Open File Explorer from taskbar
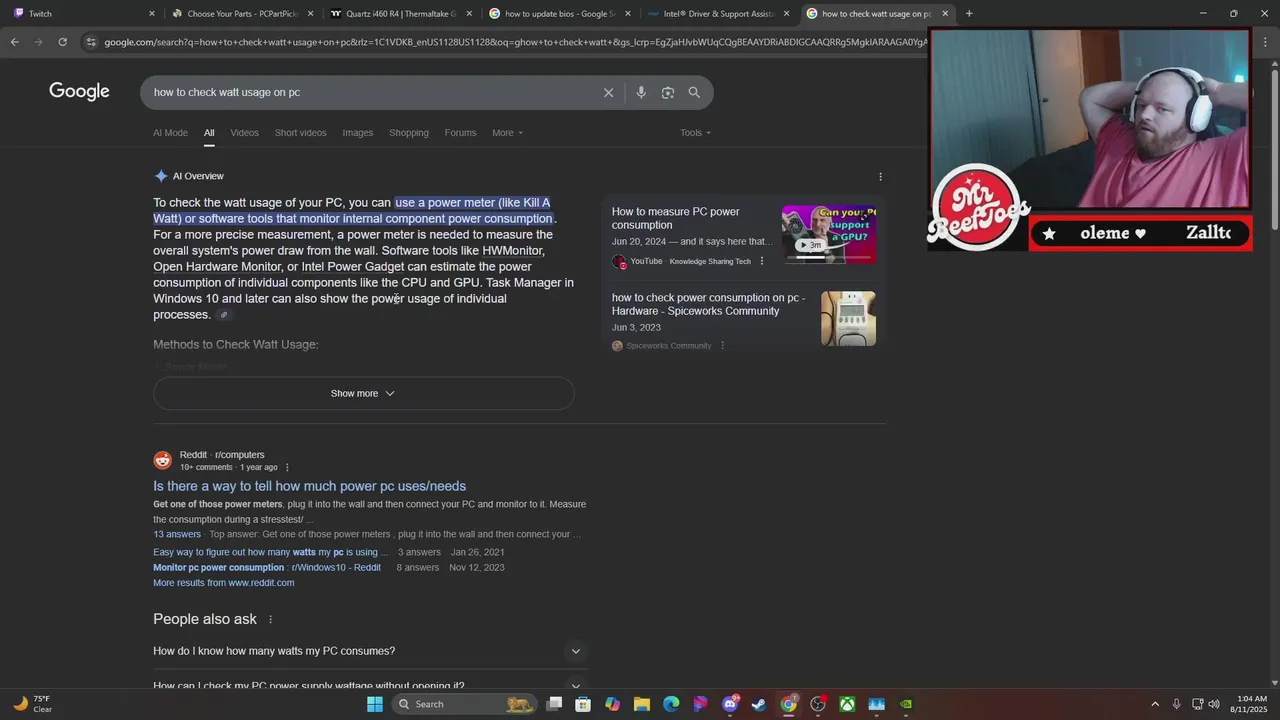 (642, 704)
